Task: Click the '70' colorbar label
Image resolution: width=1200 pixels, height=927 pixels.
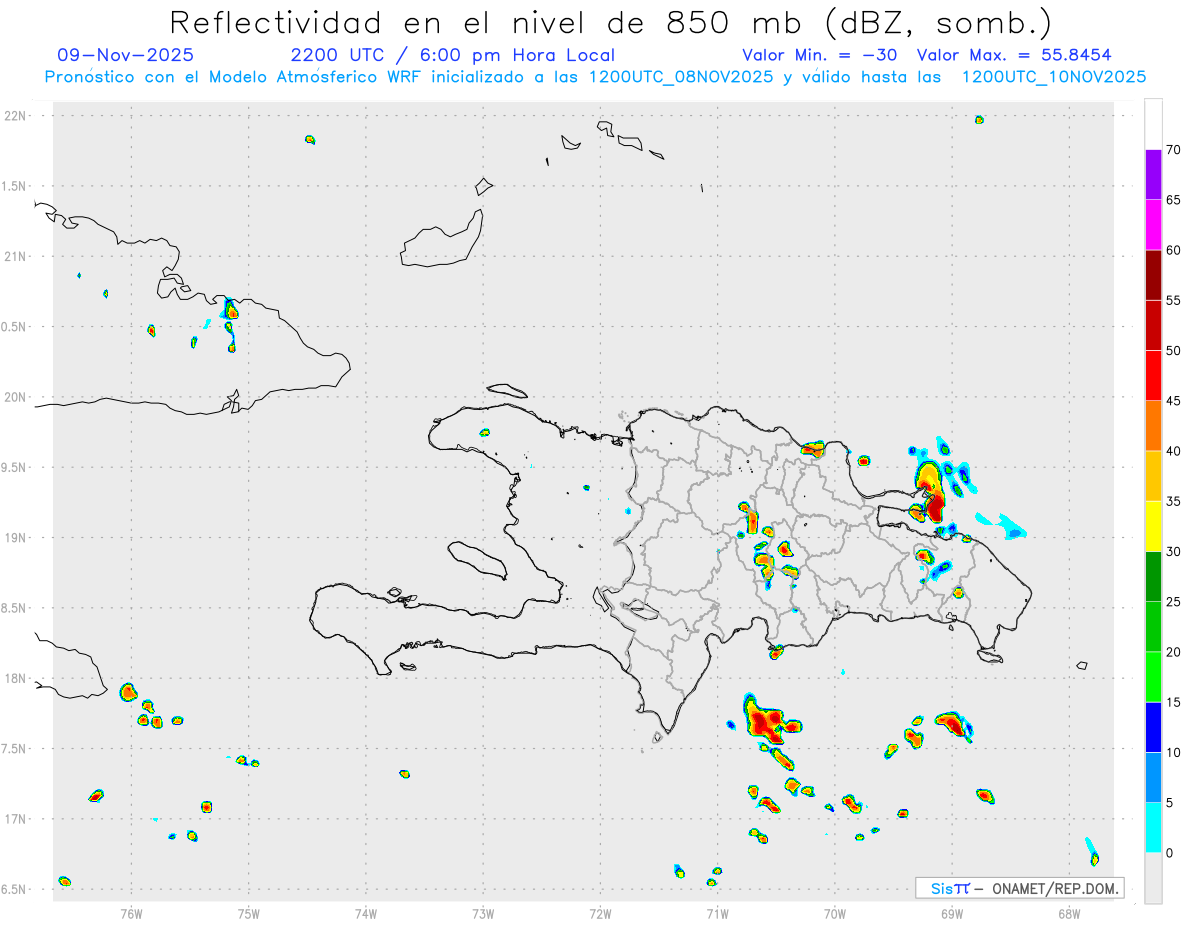Action: click(x=1174, y=150)
